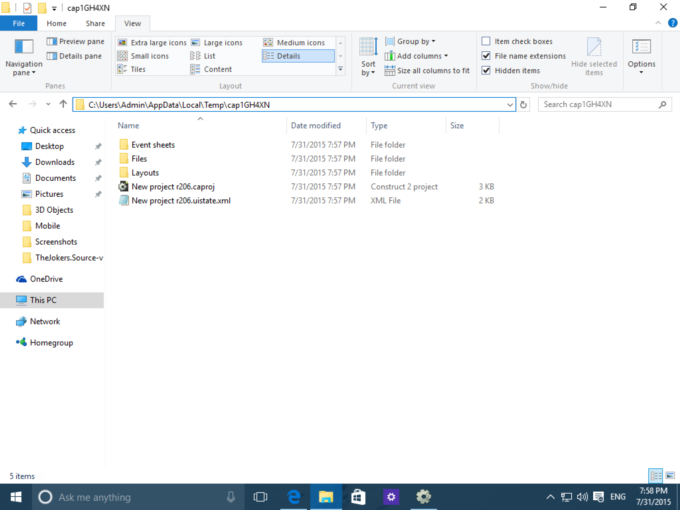
Task: Click the search magnifier icon
Action: (662, 105)
